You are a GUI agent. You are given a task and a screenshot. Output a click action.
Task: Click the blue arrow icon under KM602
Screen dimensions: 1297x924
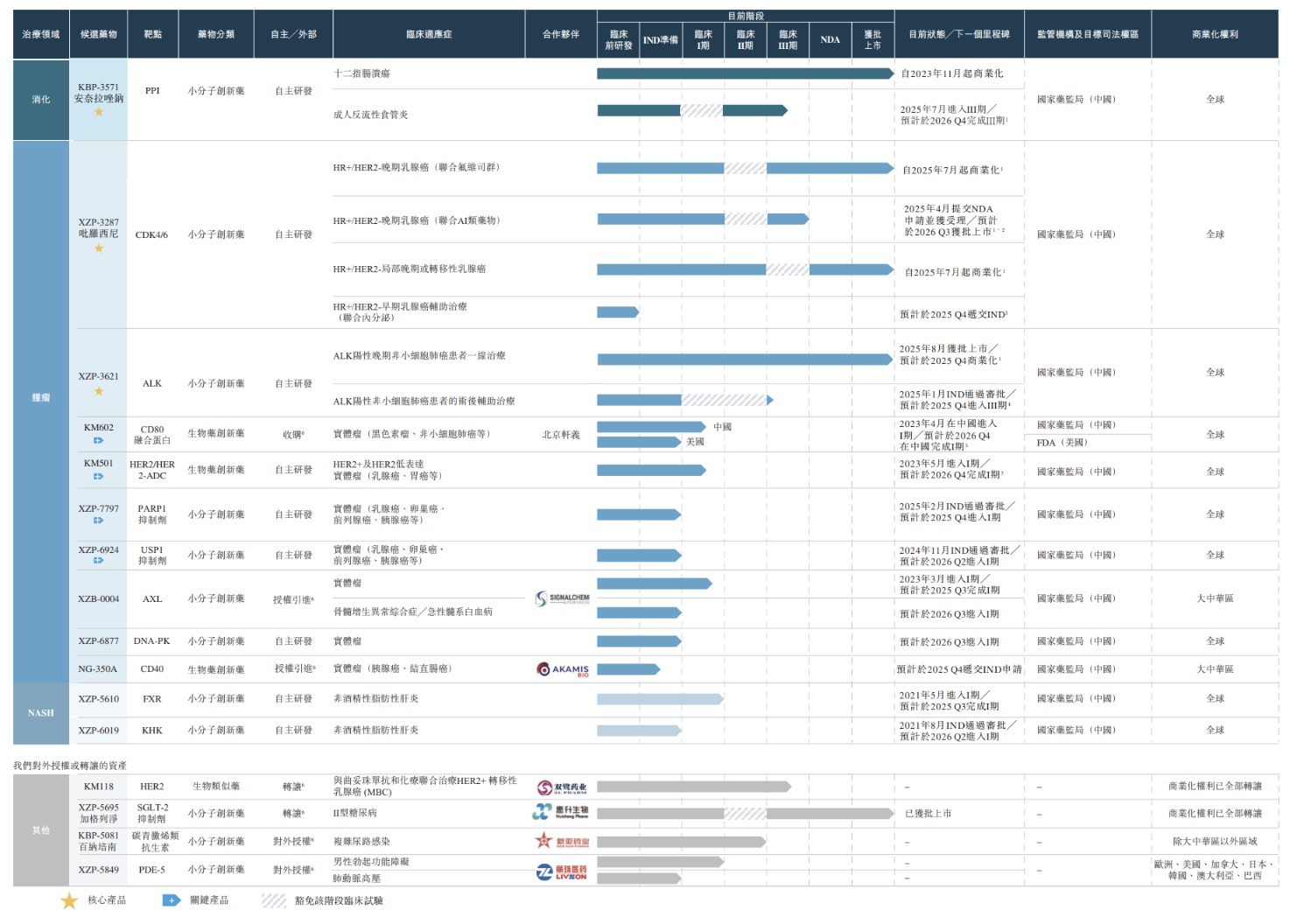pyautogui.click(x=99, y=440)
